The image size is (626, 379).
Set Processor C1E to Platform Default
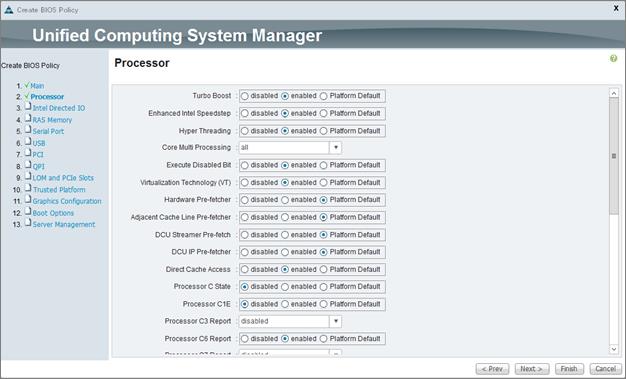[x=323, y=304]
